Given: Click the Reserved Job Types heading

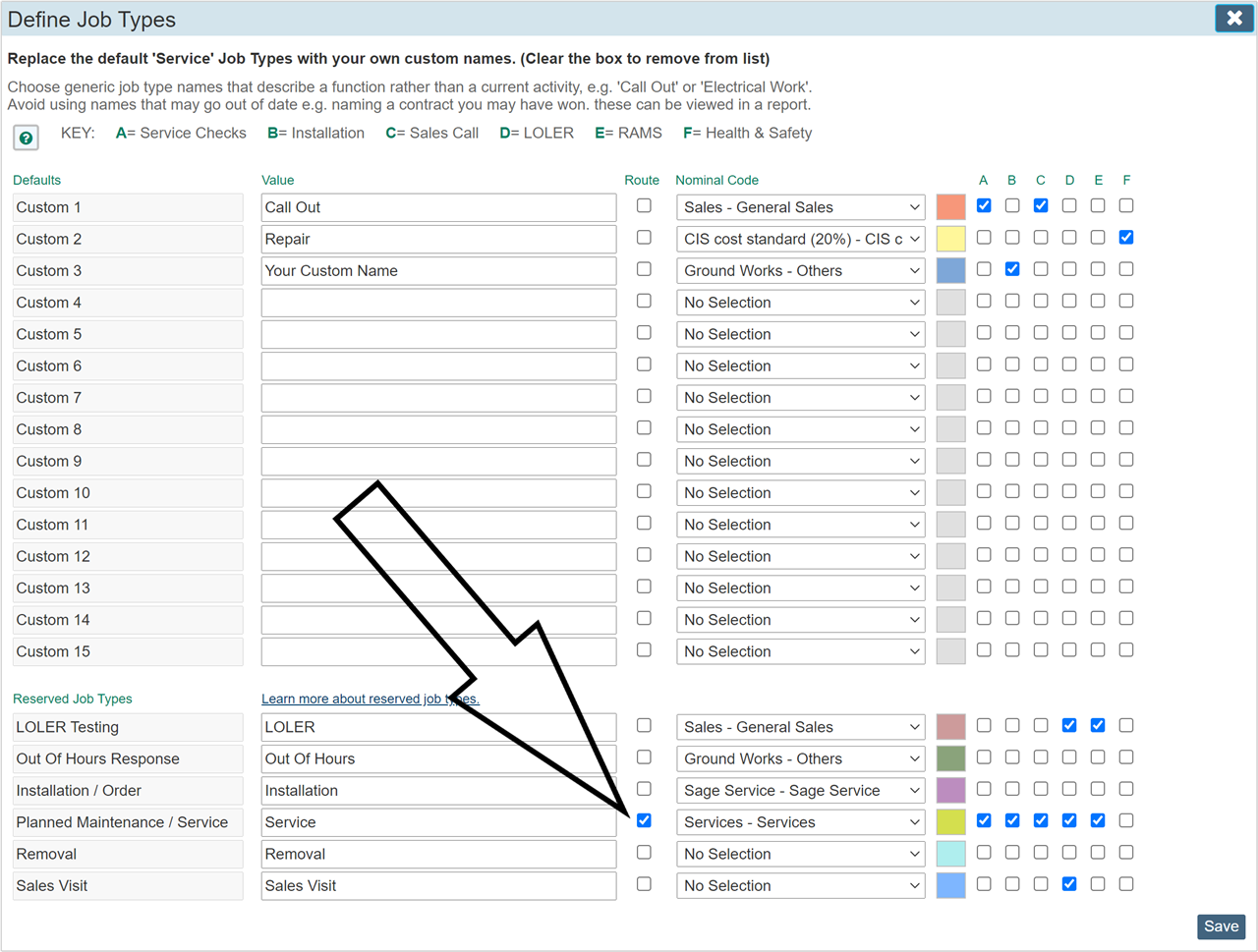Looking at the screenshot, I should point(73,699).
